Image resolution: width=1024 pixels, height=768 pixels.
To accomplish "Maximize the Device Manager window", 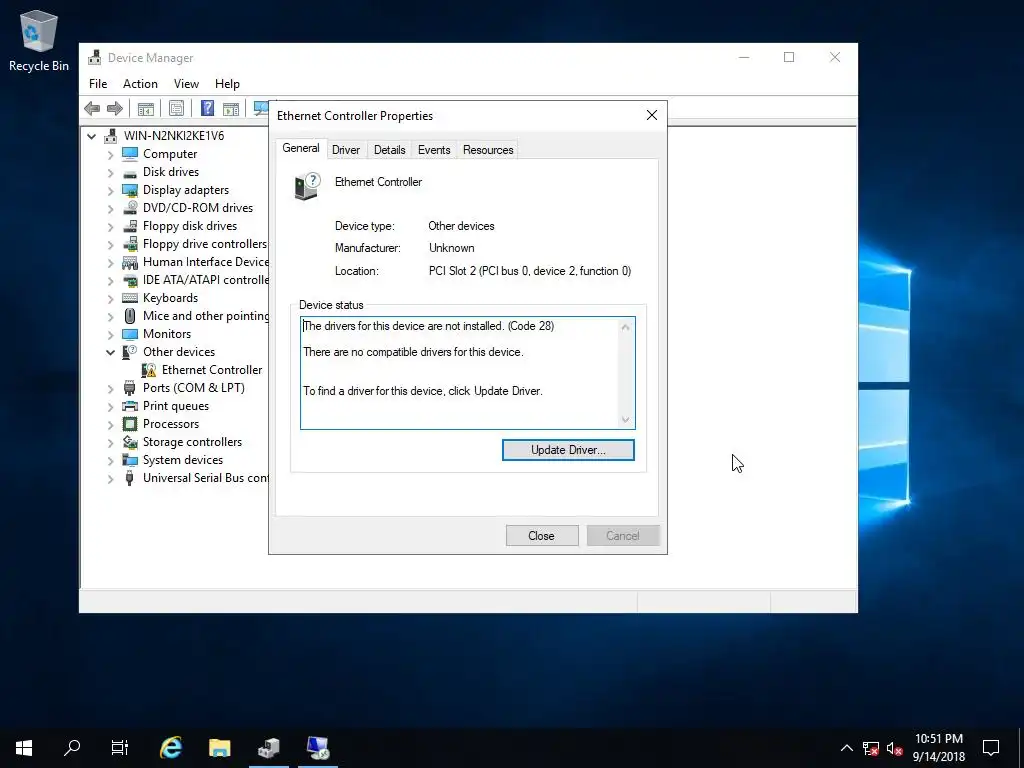I will 789,57.
